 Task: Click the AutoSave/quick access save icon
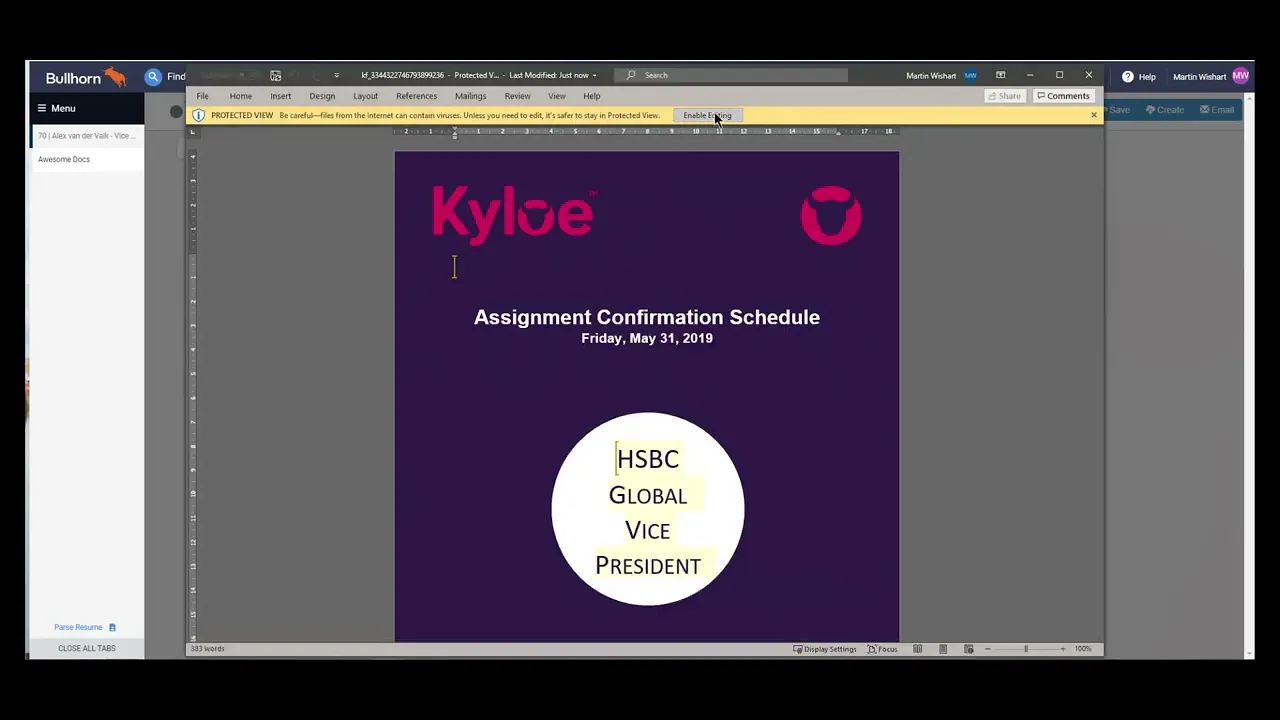click(x=275, y=75)
